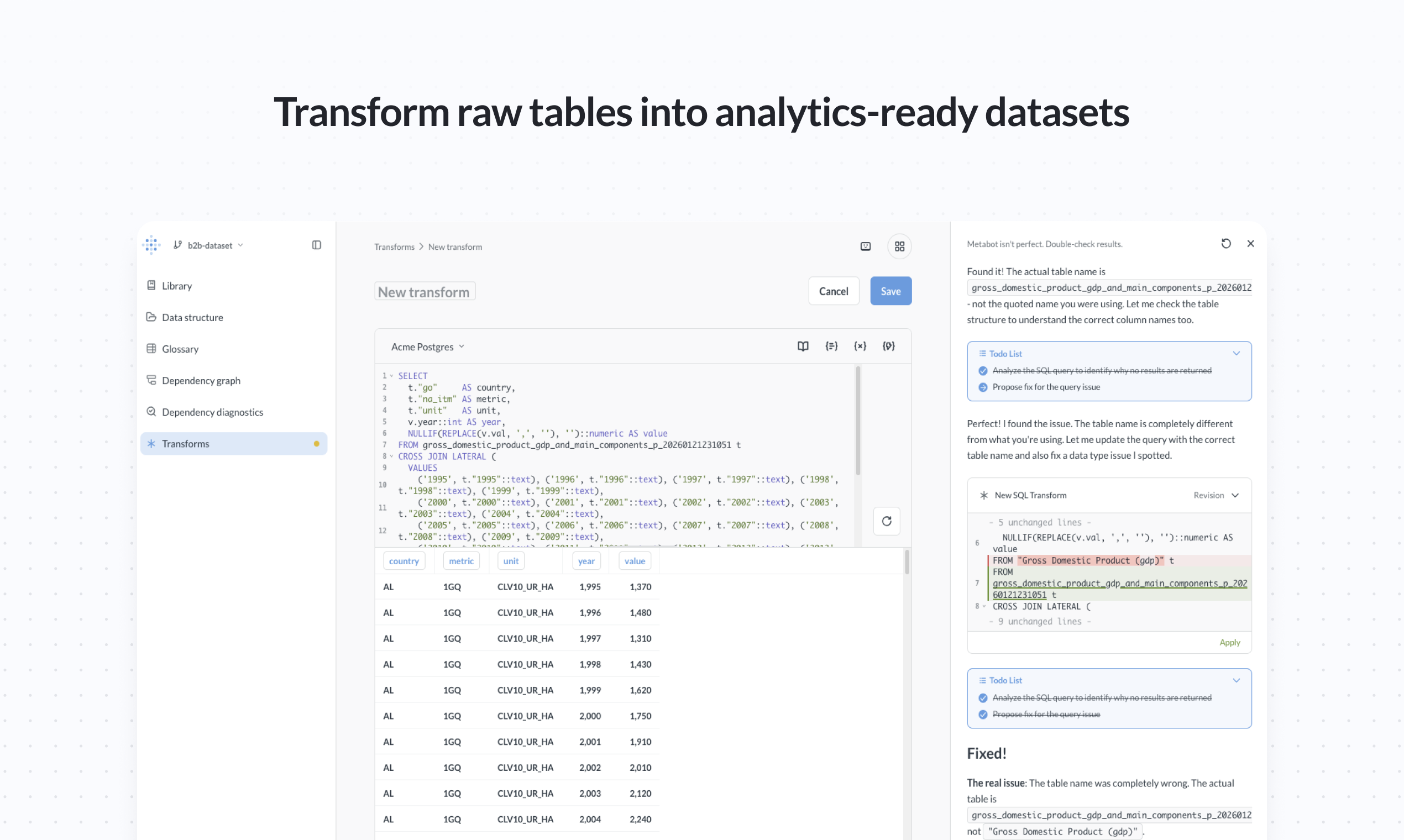Image resolution: width=1404 pixels, height=840 pixels.
Task: Open the Revision dropdown on New SQL Transform
Action: point(1215,495)
